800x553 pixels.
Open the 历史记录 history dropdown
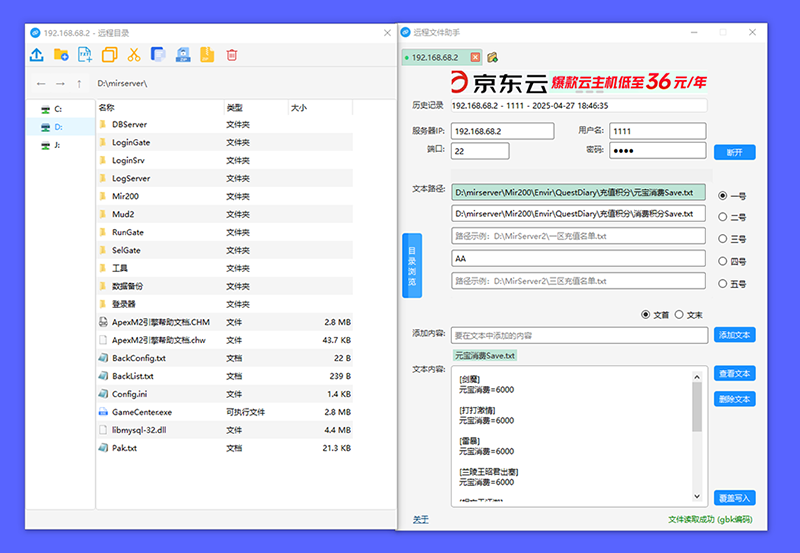pos(578,105)
